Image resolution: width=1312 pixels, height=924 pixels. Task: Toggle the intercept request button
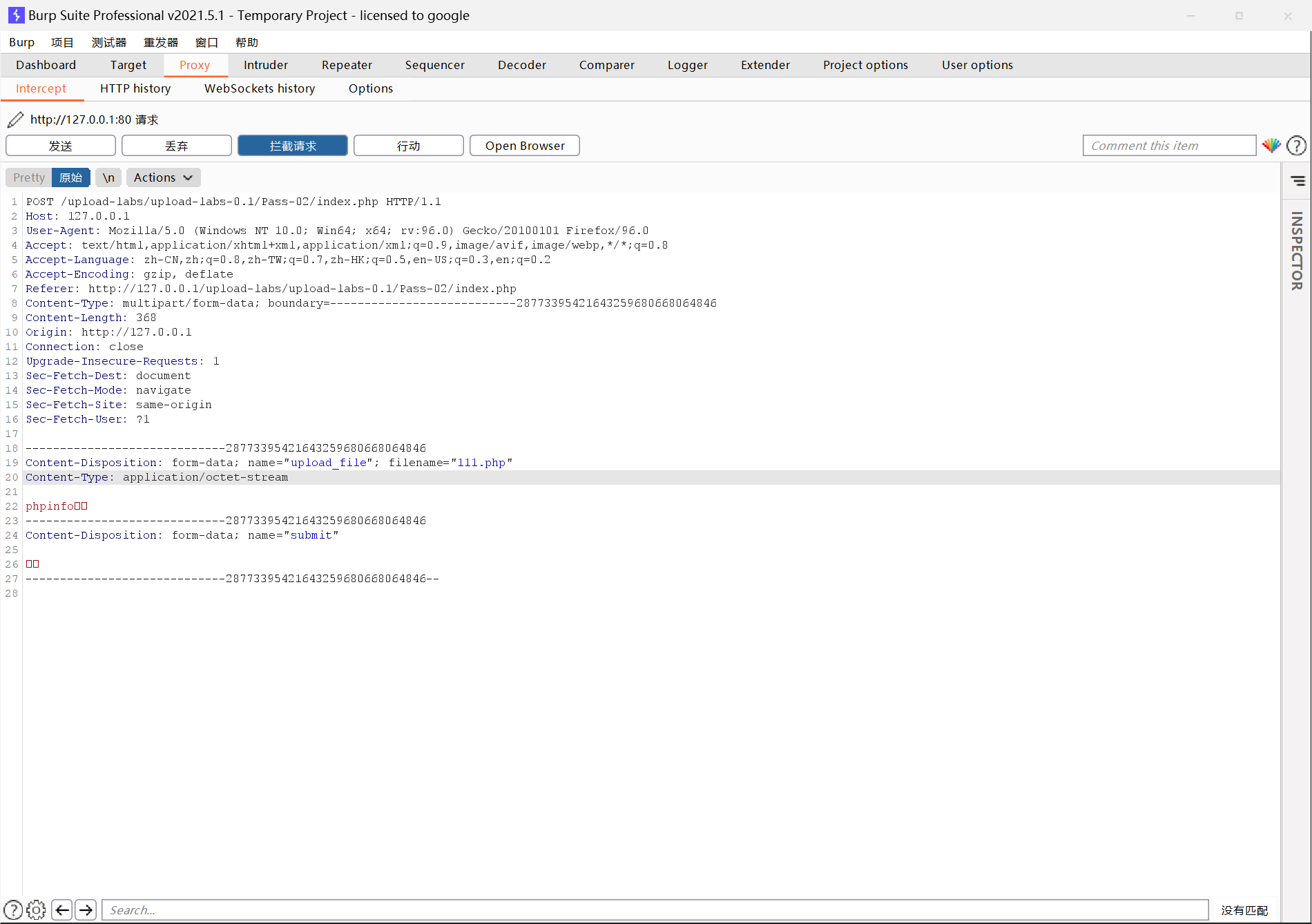(x=293, y=146)
